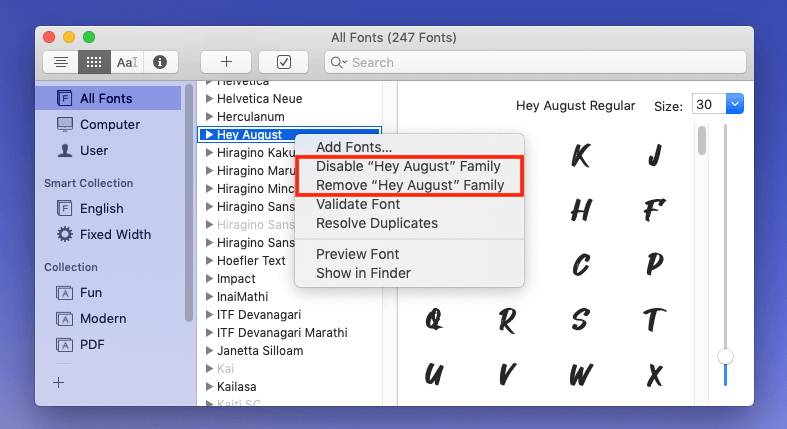
Task: Click the V glyph in the preview
Action: [507, 374]
